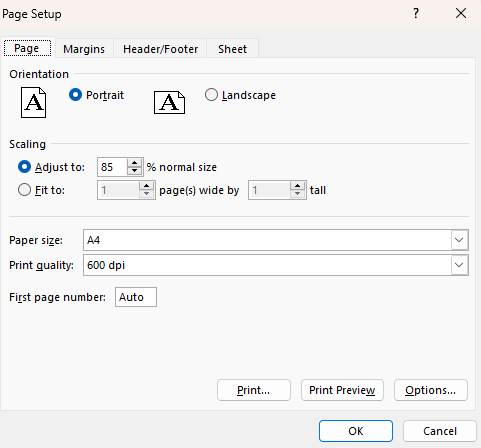Decrease the Adjust to percentage spinner
The height and width of the screenshot is (448, 481).
click(135, 171)
